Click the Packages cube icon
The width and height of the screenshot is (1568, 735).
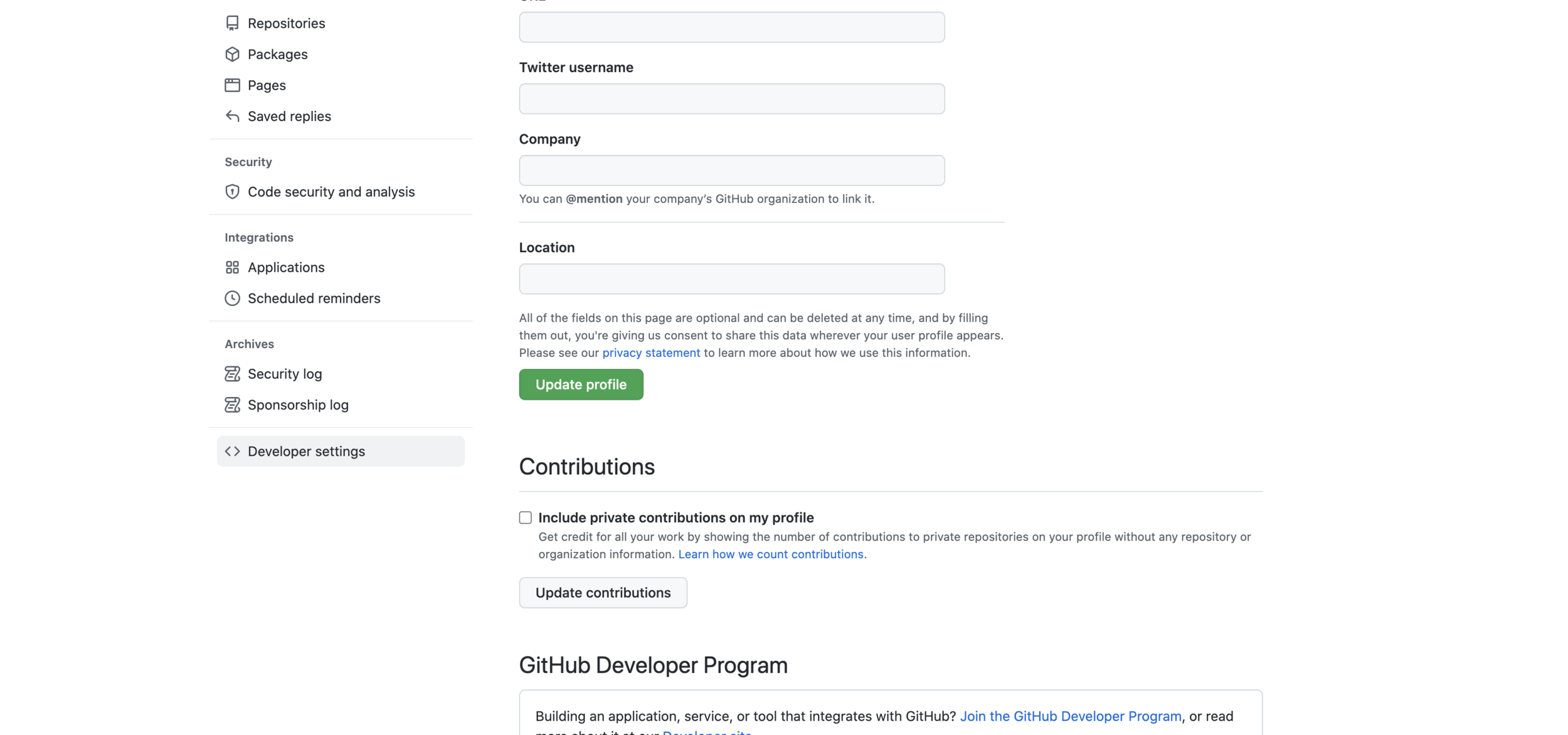click(x=232, y=55)
